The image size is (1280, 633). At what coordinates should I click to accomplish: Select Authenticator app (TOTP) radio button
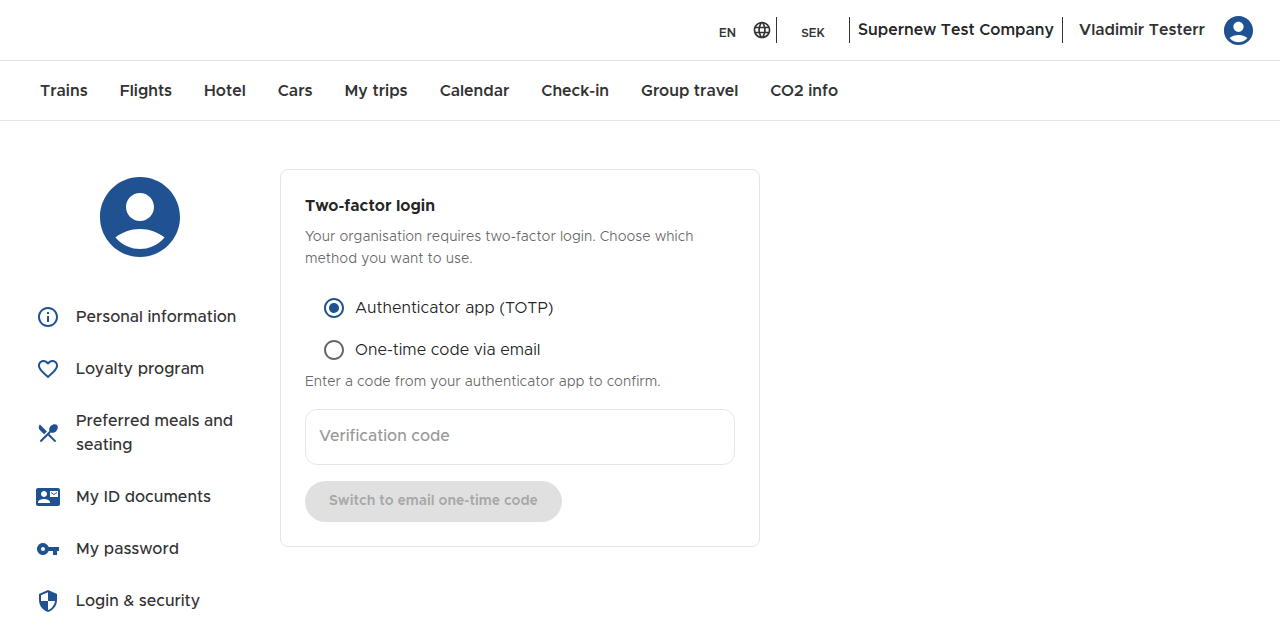(x=334, y=308)
